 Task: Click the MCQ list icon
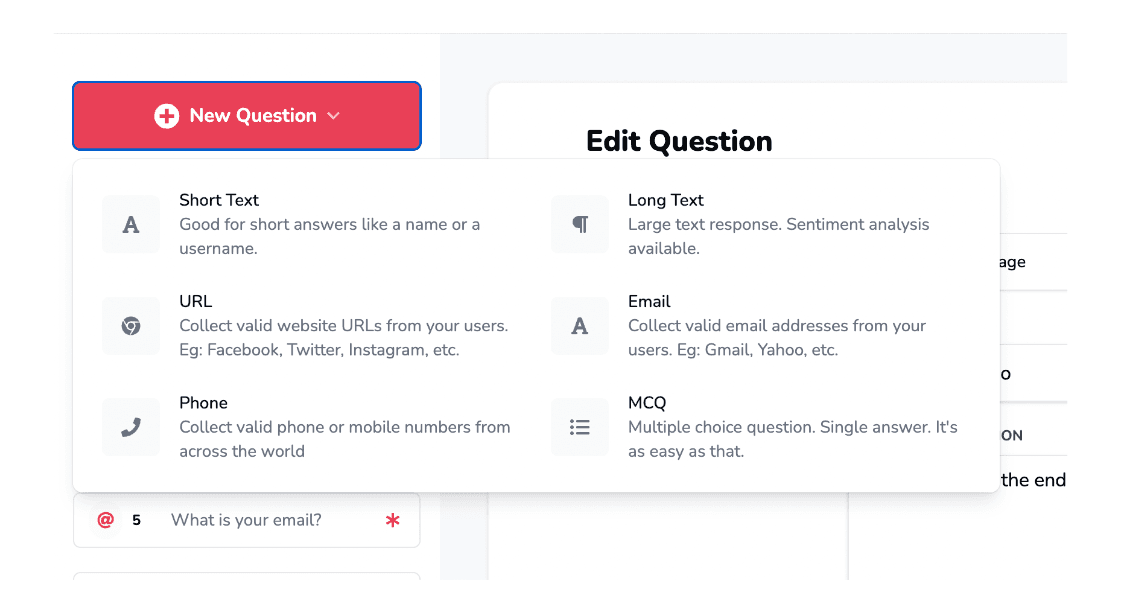pyautogui.click(x=580, y=428)
